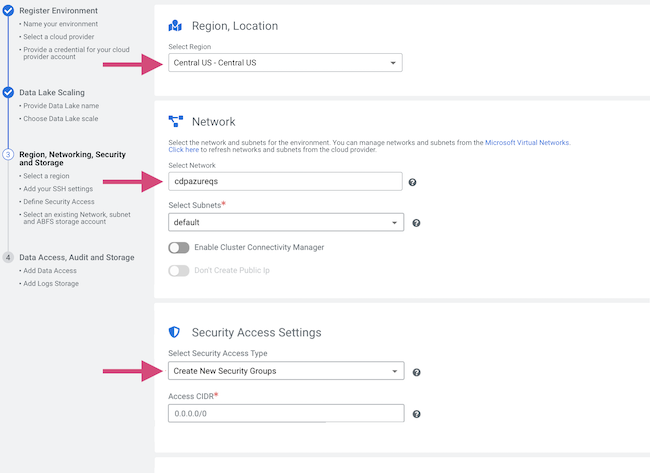
Task: Click help icon beside Access CIDR field
Action: tap(416, 414)
